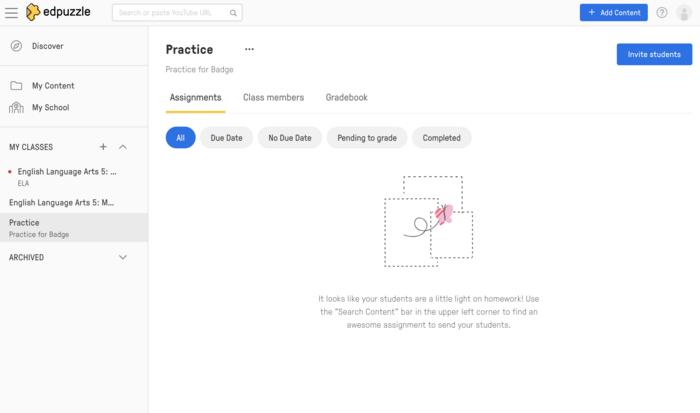Open the help question mark icon
Screen dimensions: 700x413
tap(662, 13)
